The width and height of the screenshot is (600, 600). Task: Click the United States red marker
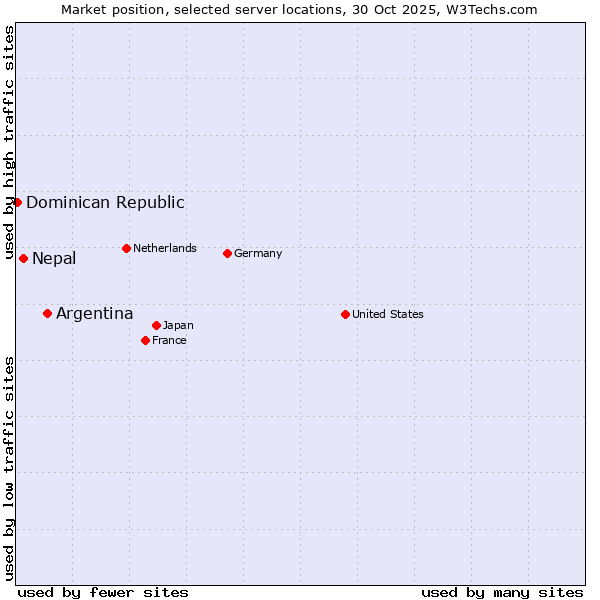point(345,314)
